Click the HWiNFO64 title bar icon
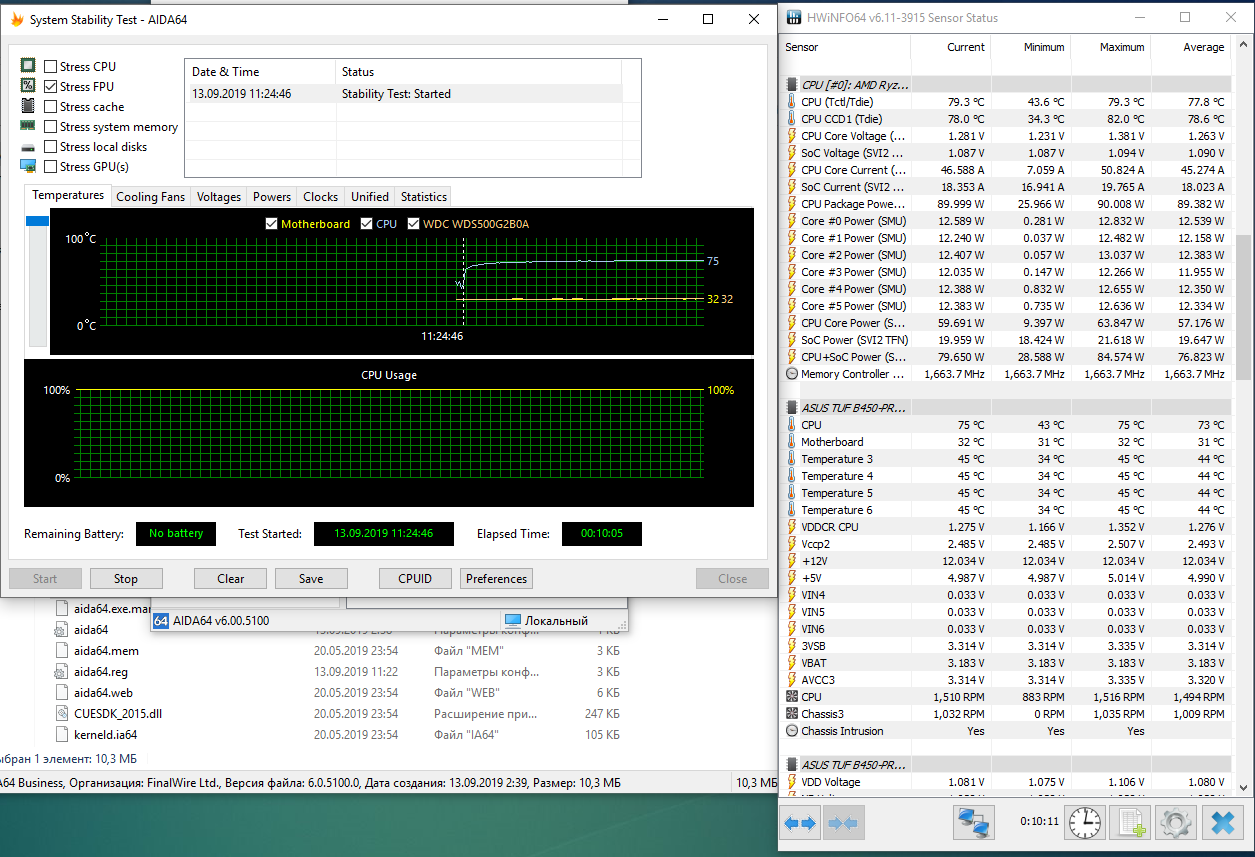1255x857 pixels. pos(794,18)
